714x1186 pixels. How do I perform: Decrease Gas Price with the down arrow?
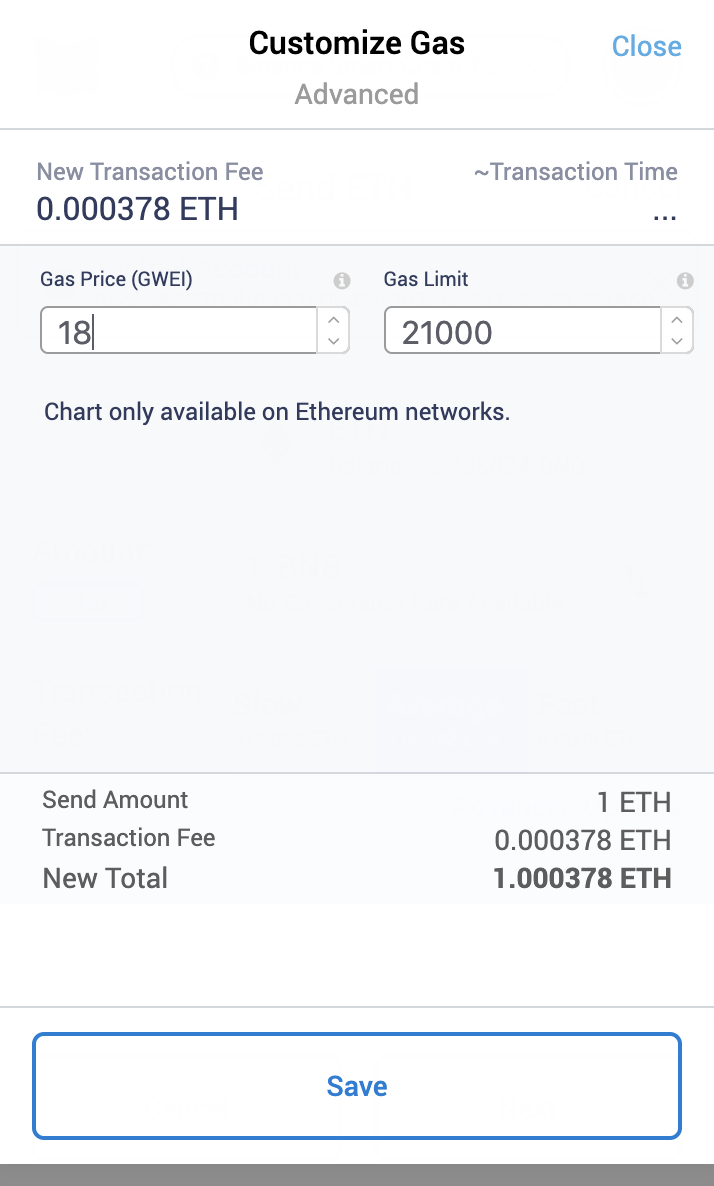point(334,341)
